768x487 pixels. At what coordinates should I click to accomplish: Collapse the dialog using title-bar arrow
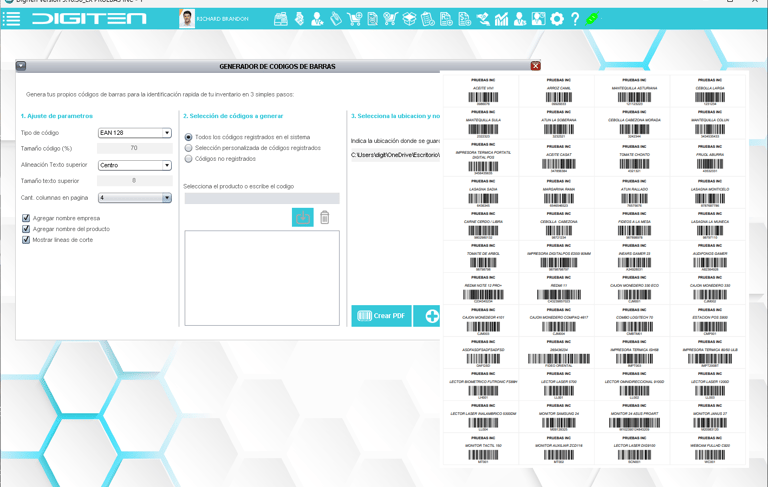(21, 66)
